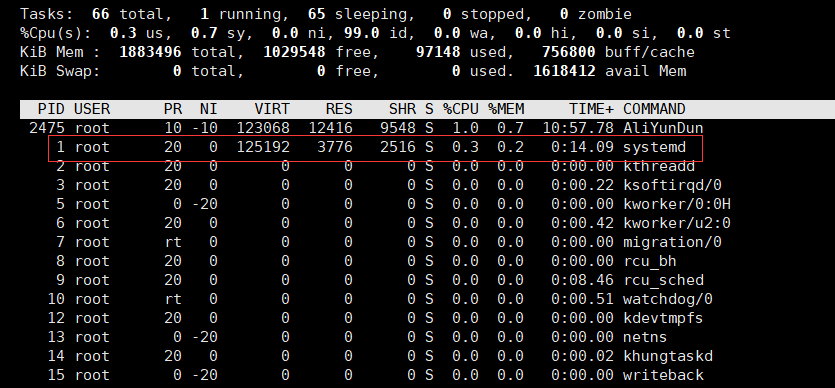Screen dimensions: 835x388
Task: Click the watchdog/0 command
Action: 668,299
